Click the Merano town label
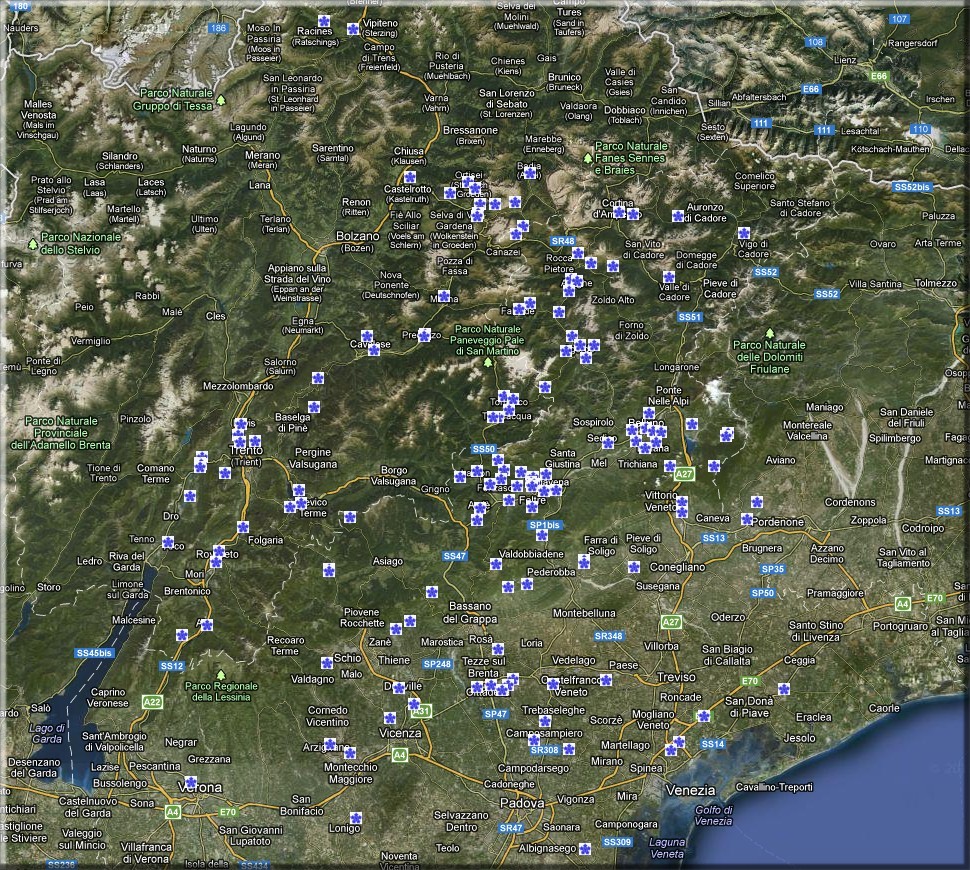 pyautogui.click(x=262, y=155)
